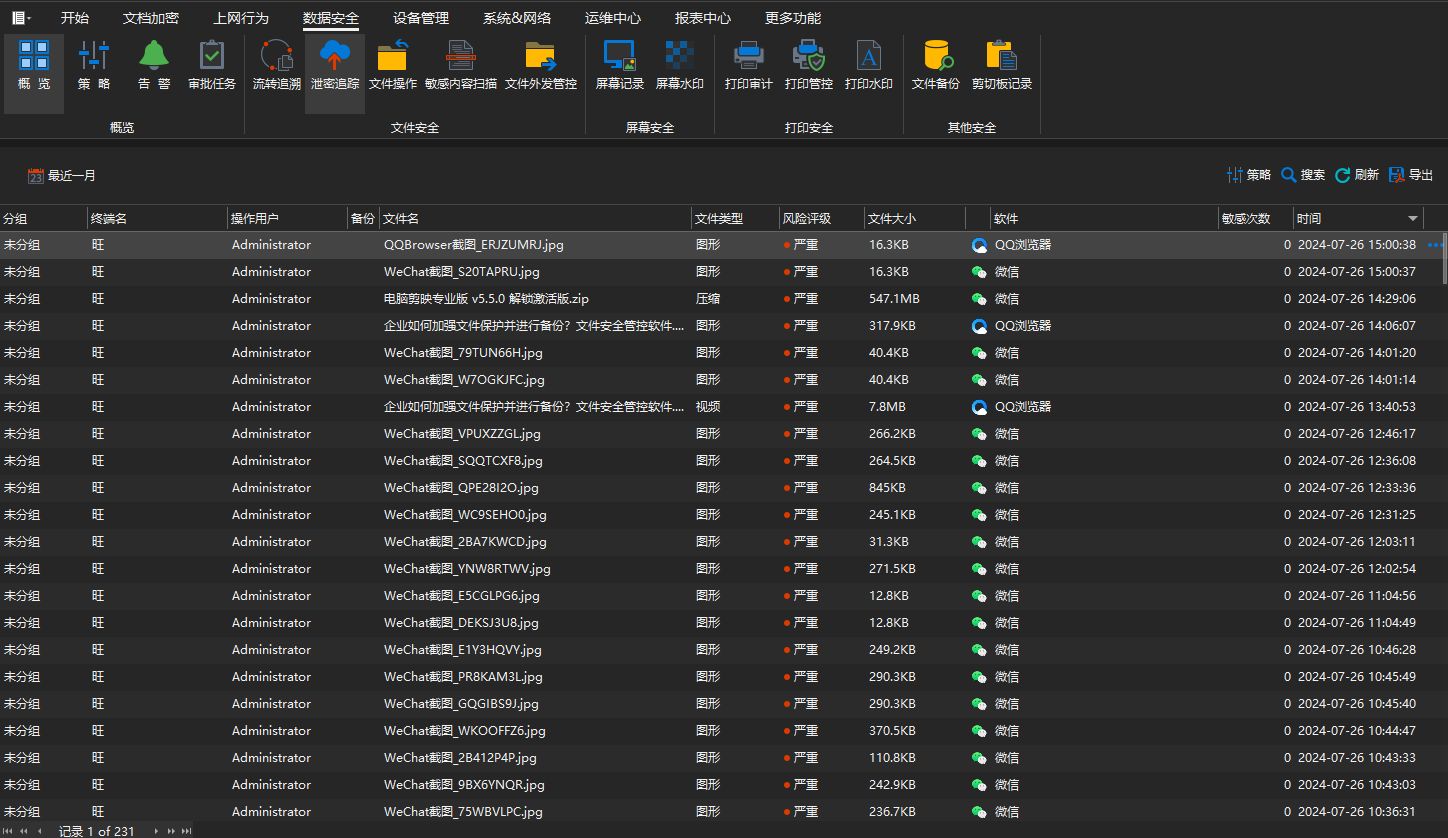This screenshot has width=1448, height=838.
Task: Switch to the 运维中心 tab
Action: (613, 18)
